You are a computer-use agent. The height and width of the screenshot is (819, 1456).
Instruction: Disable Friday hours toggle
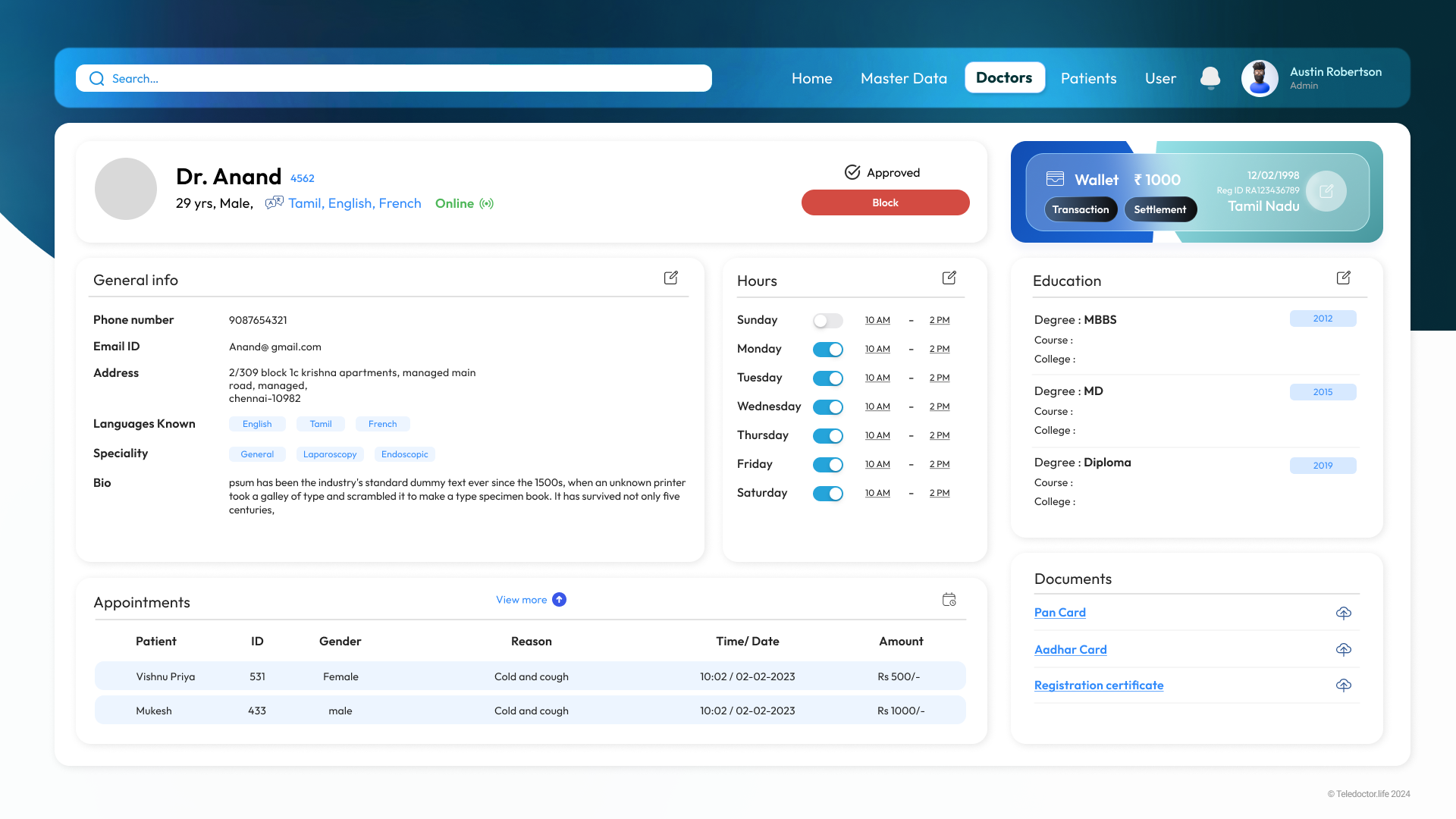(x=827, y=465)
